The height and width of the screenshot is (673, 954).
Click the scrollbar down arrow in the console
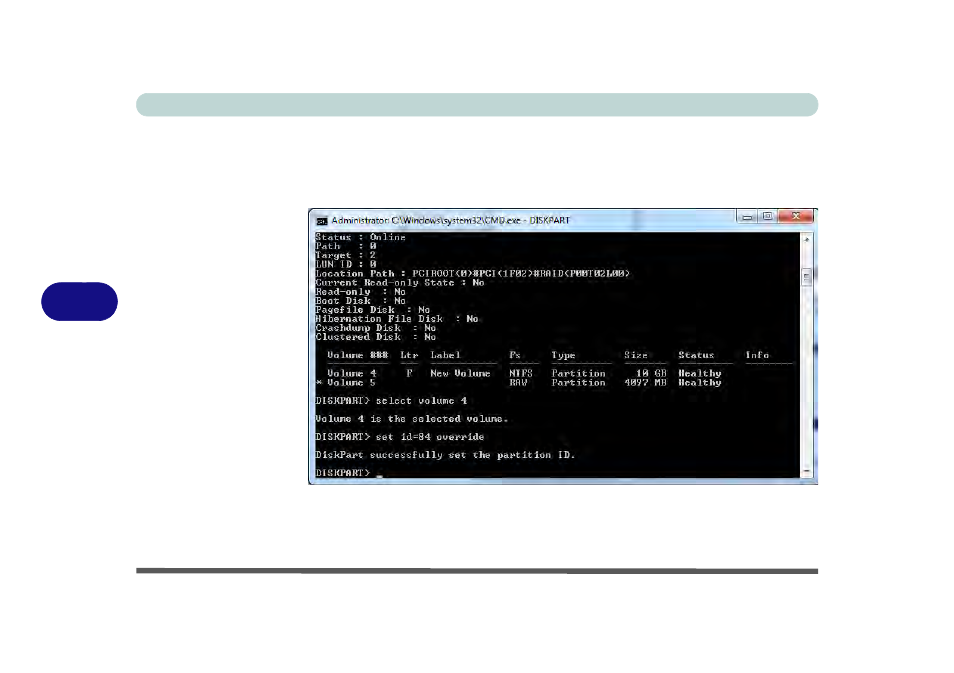807,472
